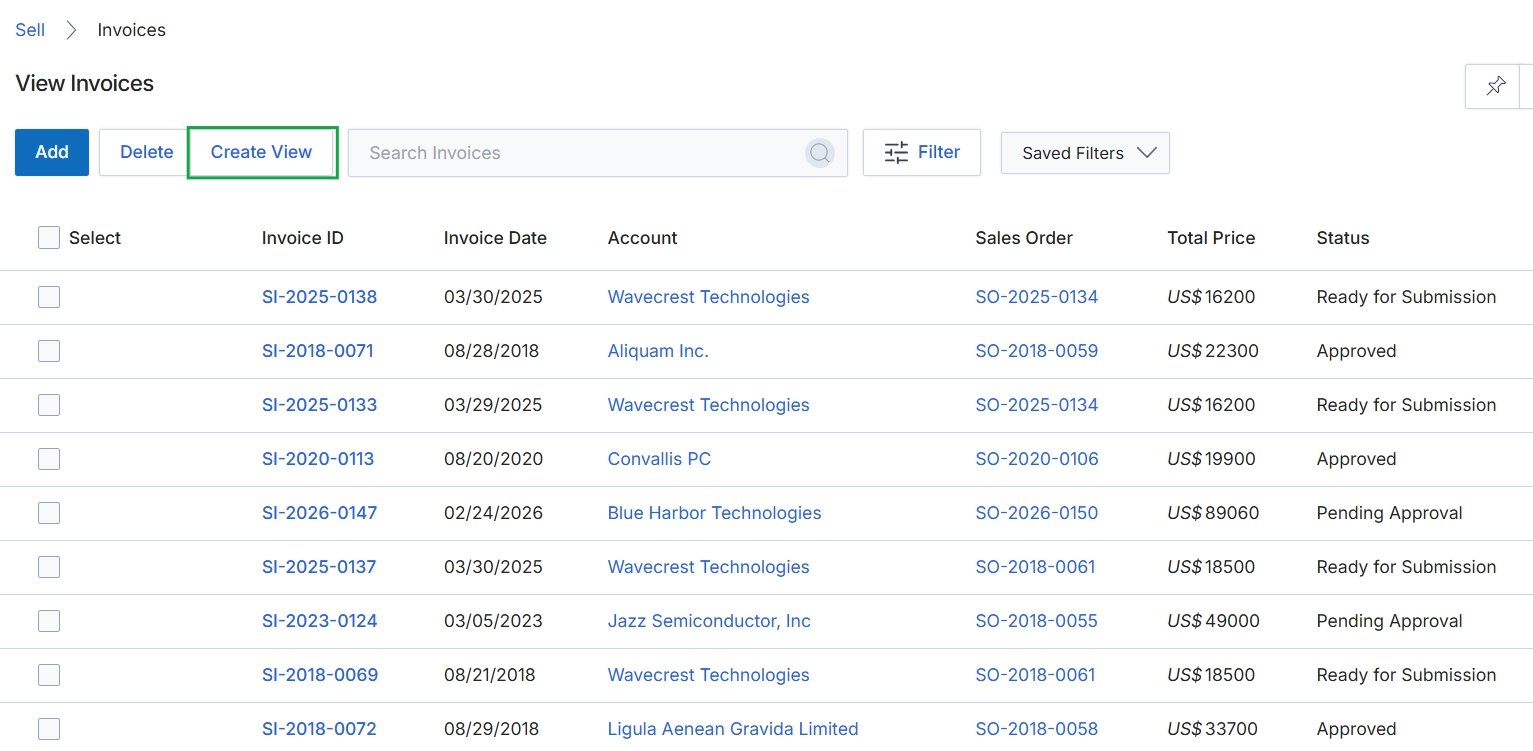Screen dimensions: 1533x751
Task: Click the Create View button
Action: (262, 152)
